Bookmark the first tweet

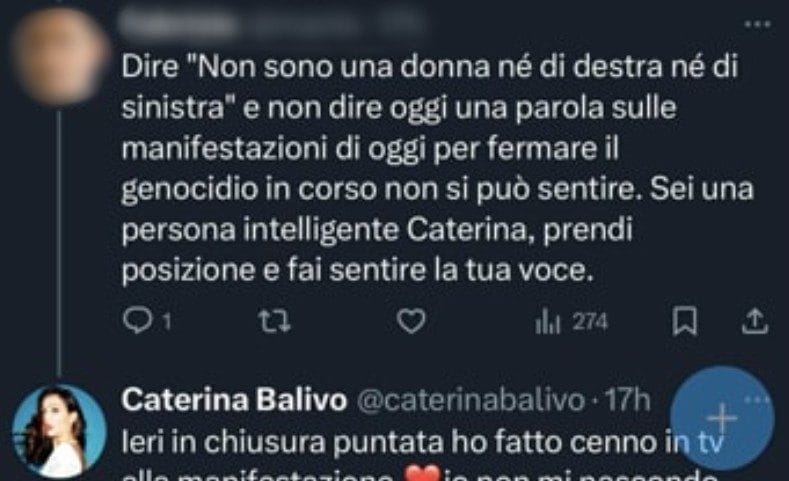point(685,322)
